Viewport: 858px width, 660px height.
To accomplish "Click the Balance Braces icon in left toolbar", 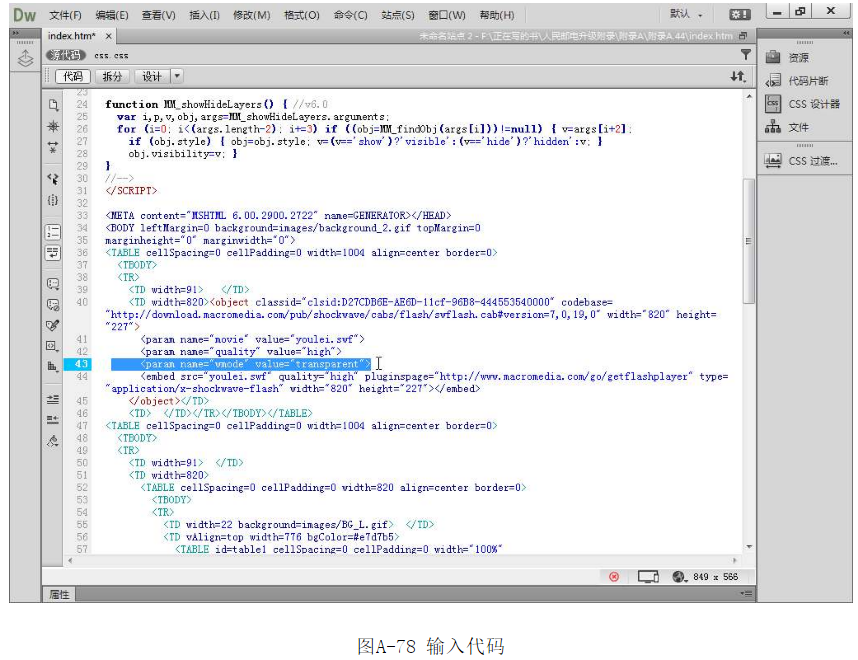I will click(52, 200).
